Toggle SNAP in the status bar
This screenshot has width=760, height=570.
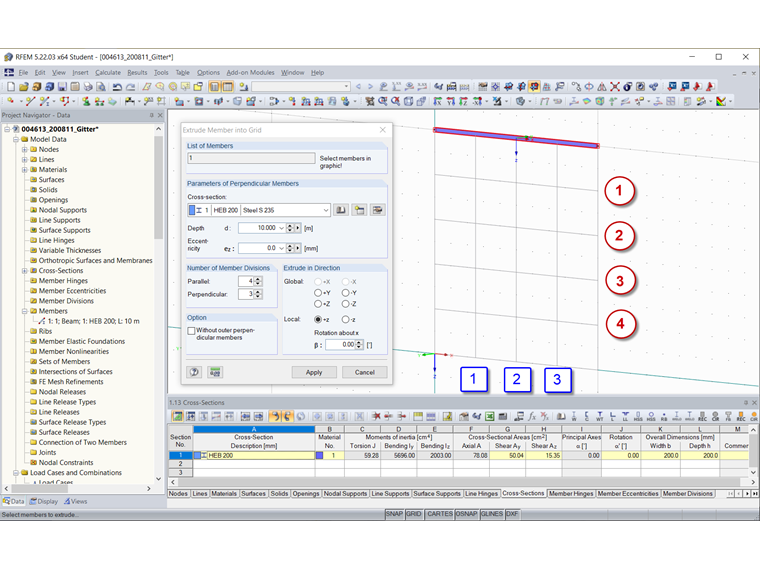(x=395, y=514)
